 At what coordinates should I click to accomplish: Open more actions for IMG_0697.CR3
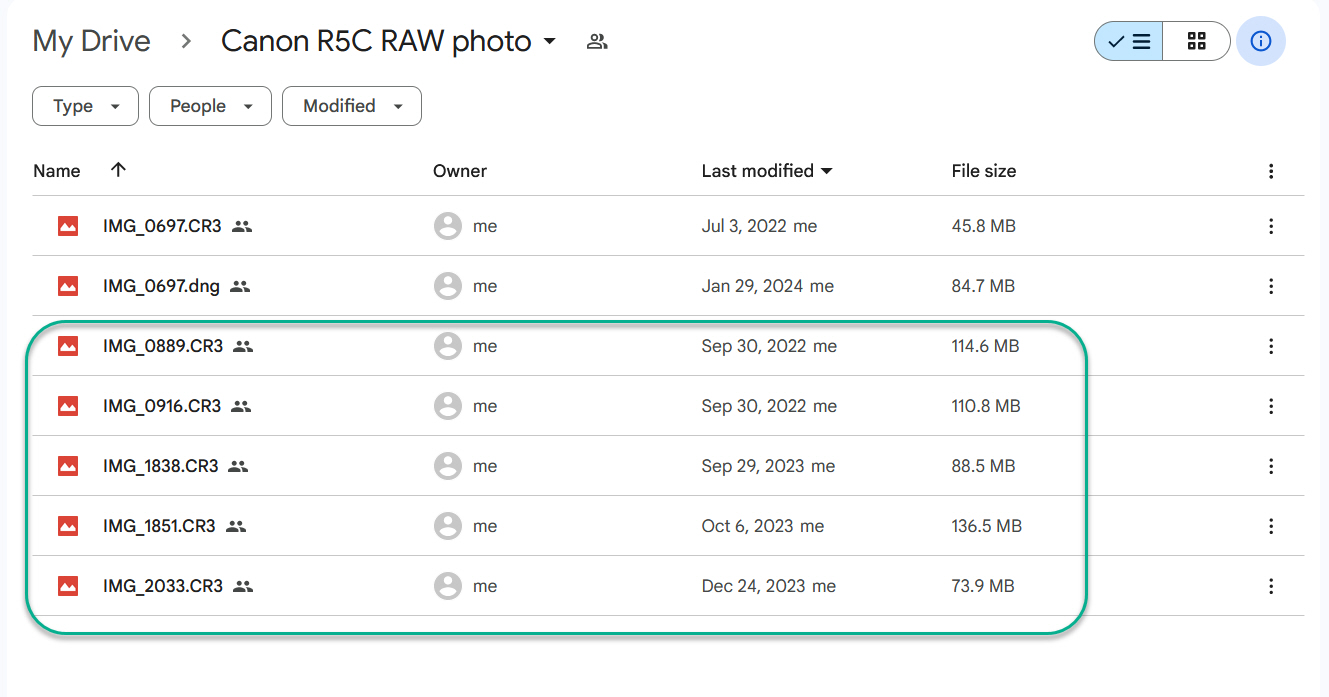(1271, 226)
